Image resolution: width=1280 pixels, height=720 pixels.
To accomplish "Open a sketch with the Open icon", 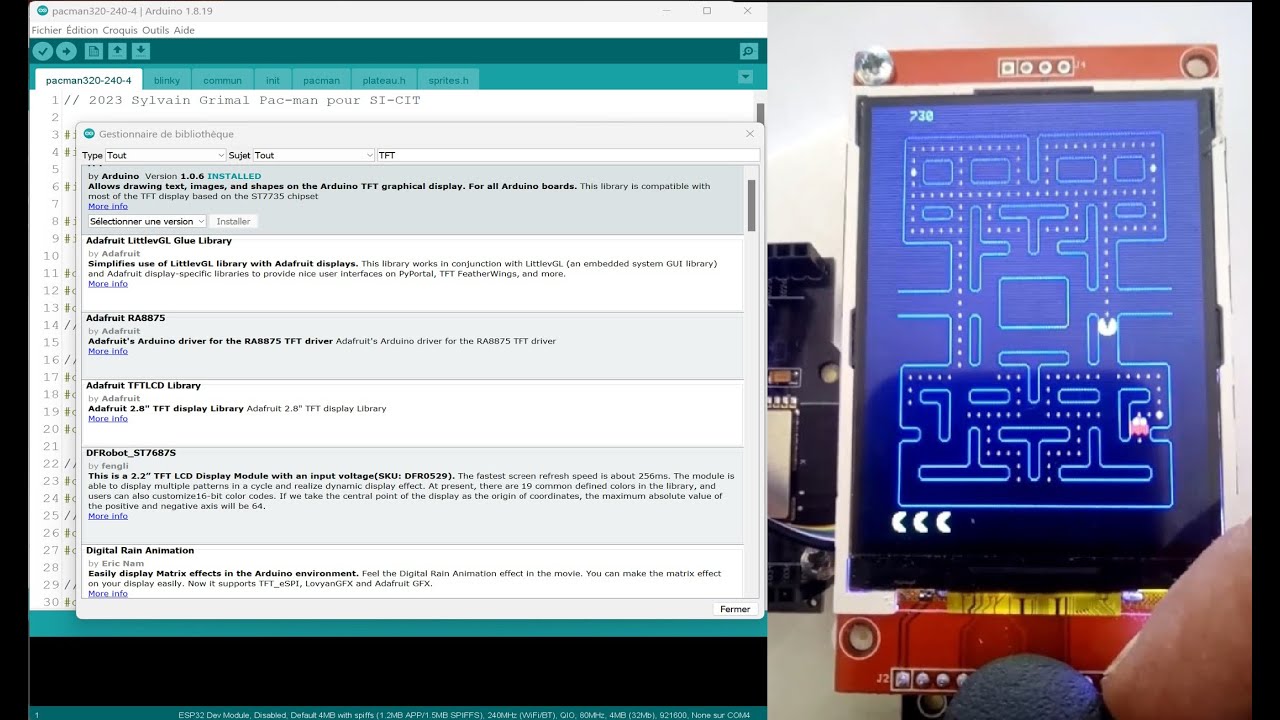I will click(117, 51).
